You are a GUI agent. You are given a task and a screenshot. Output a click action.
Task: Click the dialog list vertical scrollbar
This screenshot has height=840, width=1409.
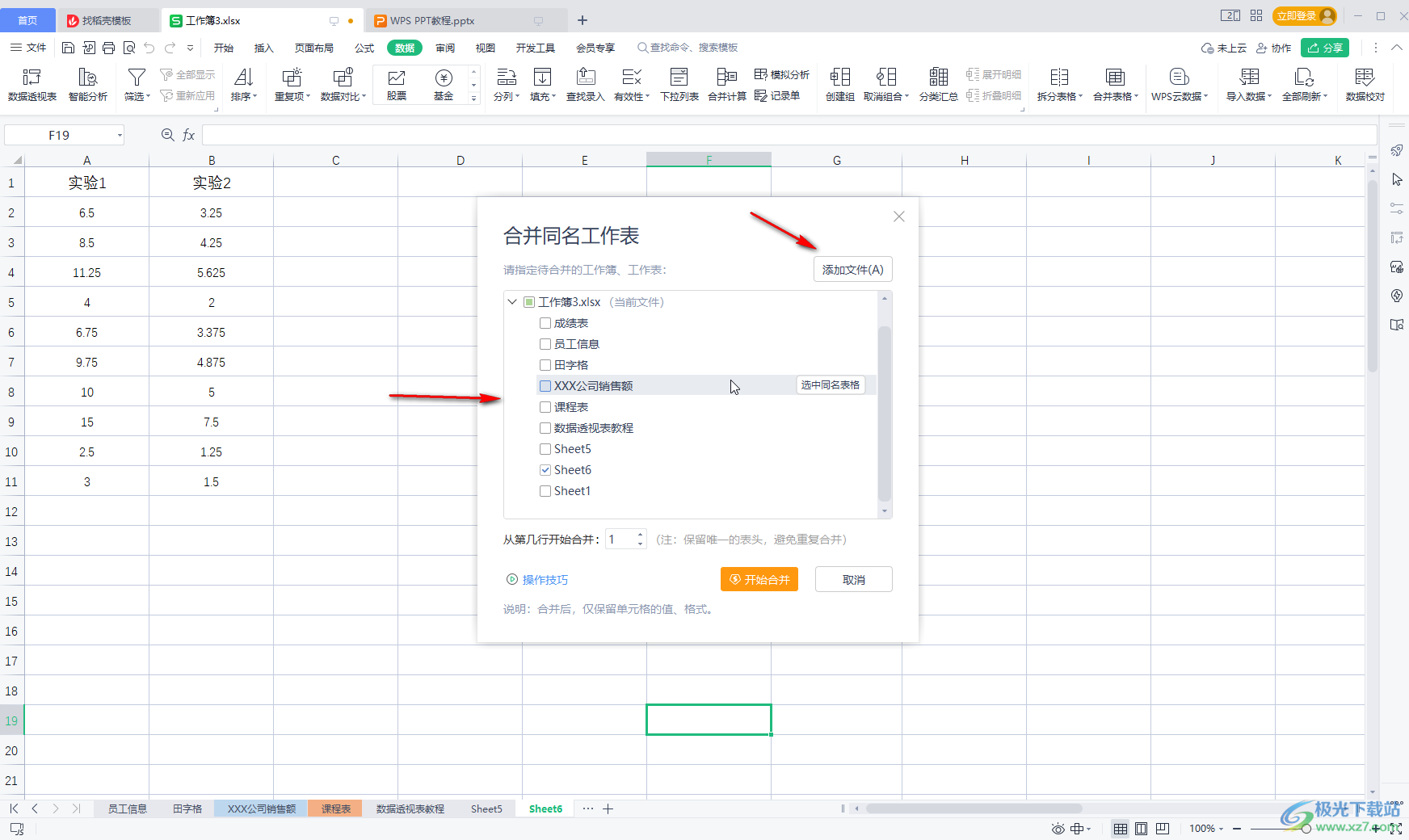click(885, 414)
